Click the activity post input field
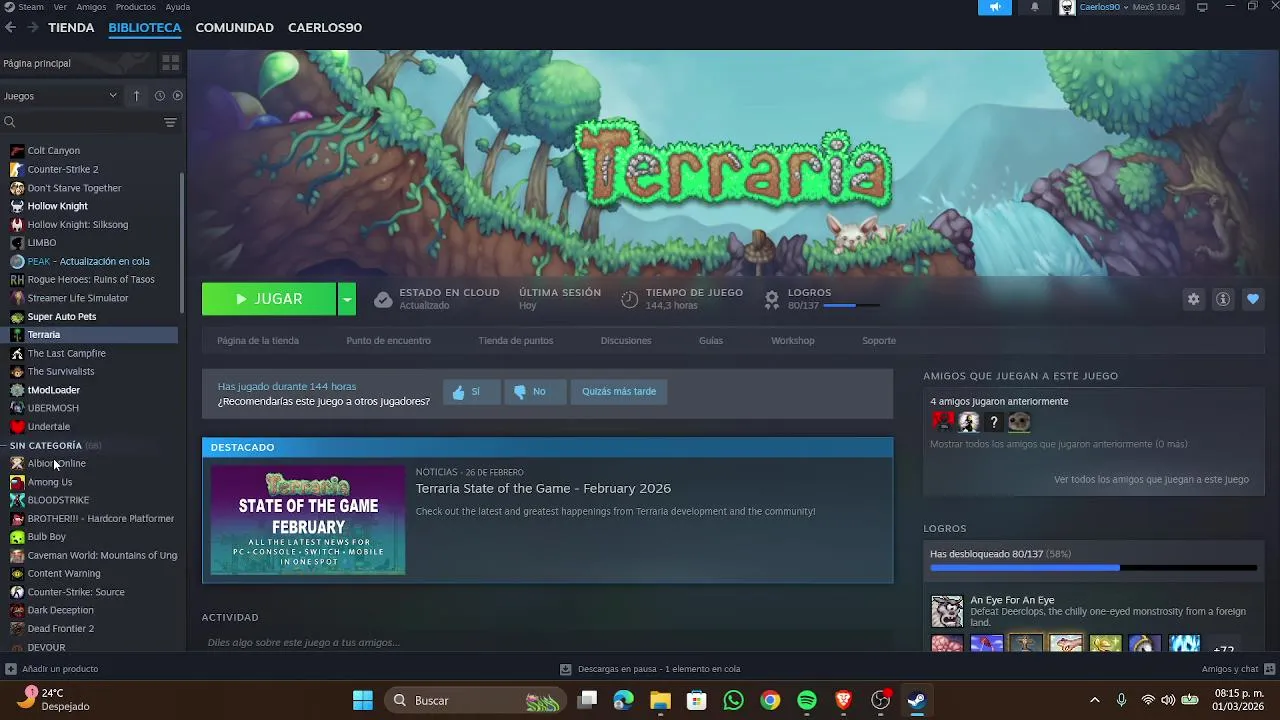The height and width of the screenshot is (720, 1280). point(547,643)
